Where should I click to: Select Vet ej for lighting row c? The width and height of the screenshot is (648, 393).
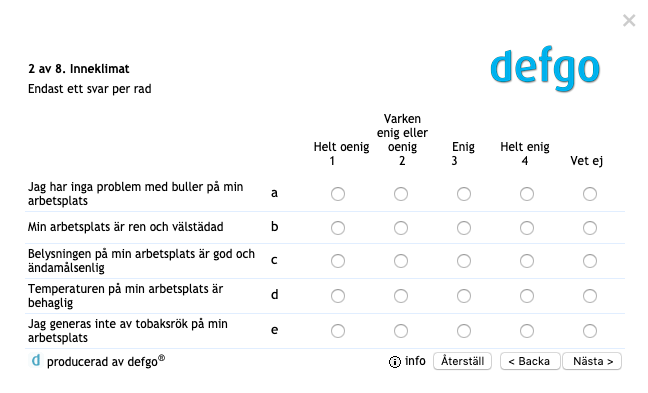pos(590,261)
